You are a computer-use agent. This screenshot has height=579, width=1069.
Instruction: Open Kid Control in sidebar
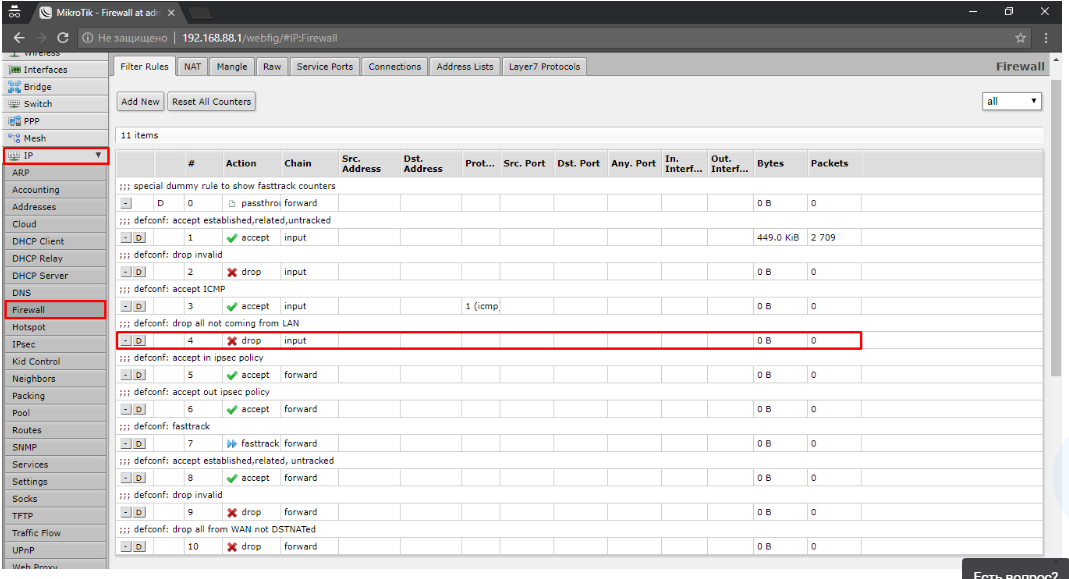point(55,361)
